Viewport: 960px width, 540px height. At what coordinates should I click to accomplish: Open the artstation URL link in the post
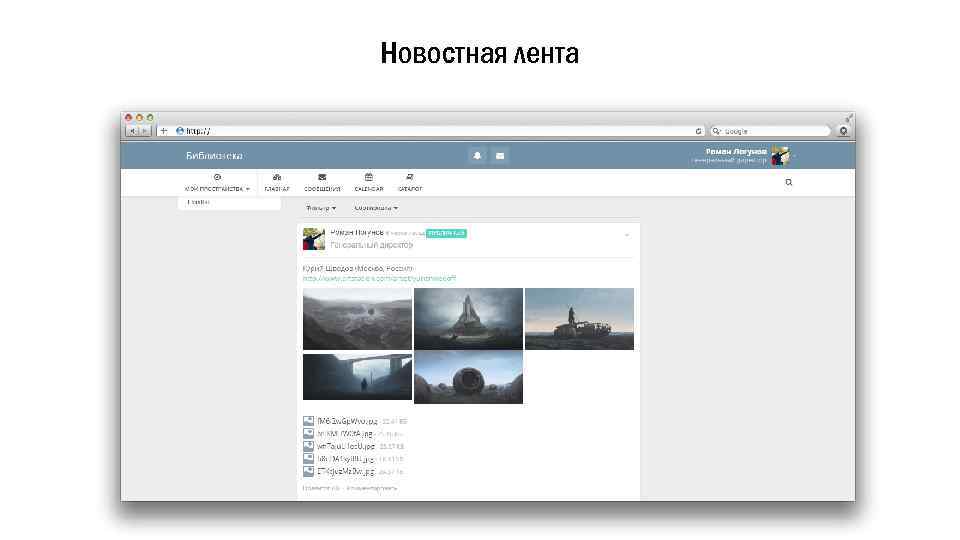tap(379, 278)
